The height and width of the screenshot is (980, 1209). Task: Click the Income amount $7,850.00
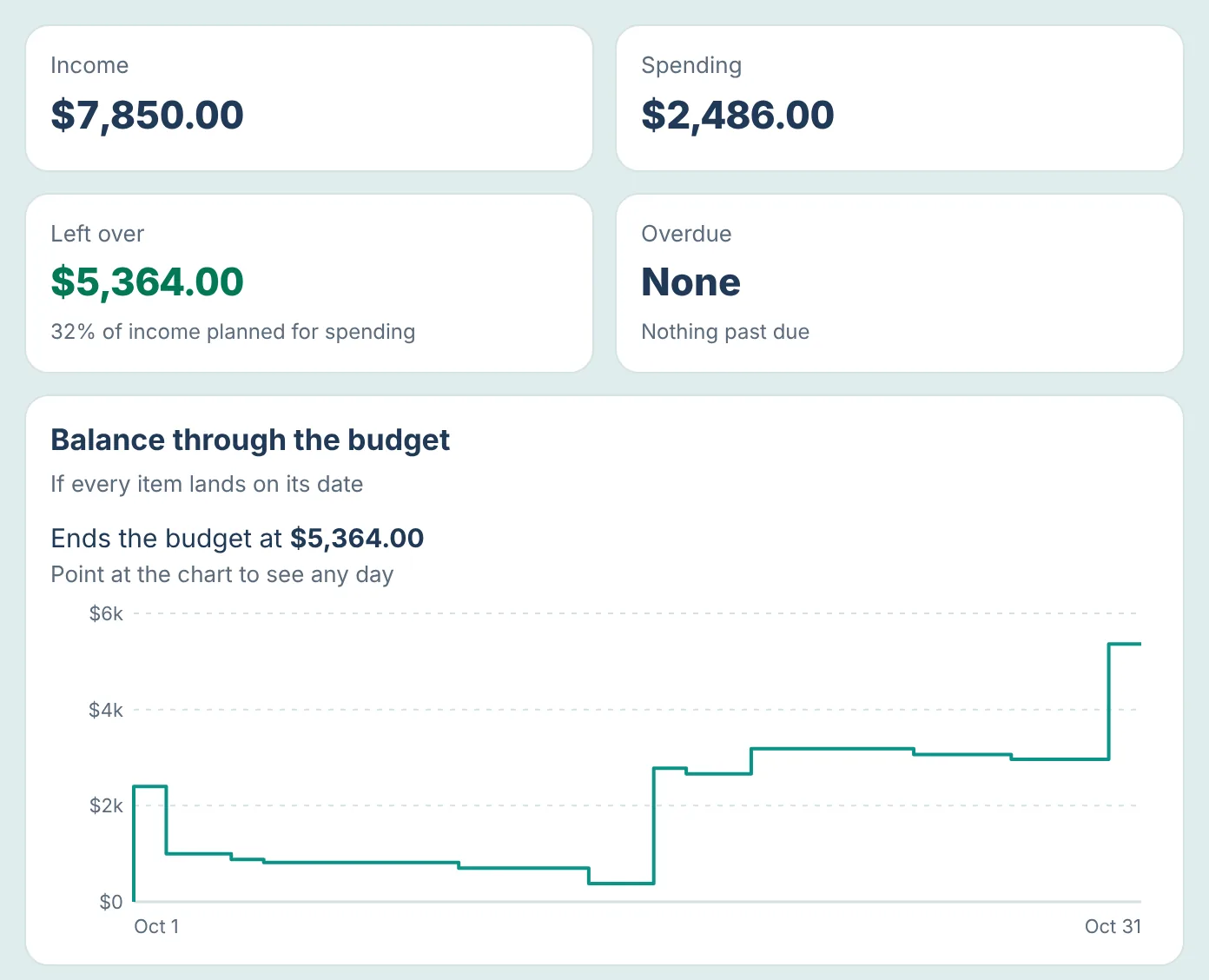click(x=147, y=115)
